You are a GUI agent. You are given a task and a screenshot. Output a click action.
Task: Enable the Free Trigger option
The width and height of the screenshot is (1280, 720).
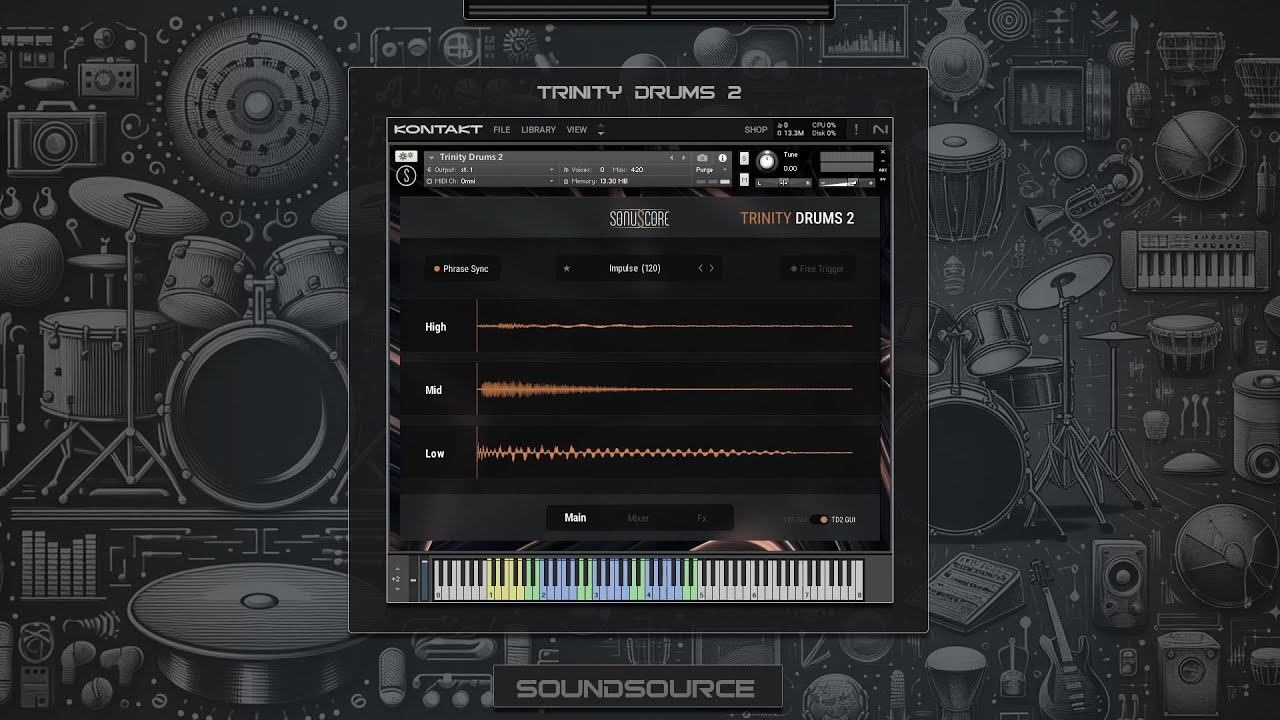[817, 269]
